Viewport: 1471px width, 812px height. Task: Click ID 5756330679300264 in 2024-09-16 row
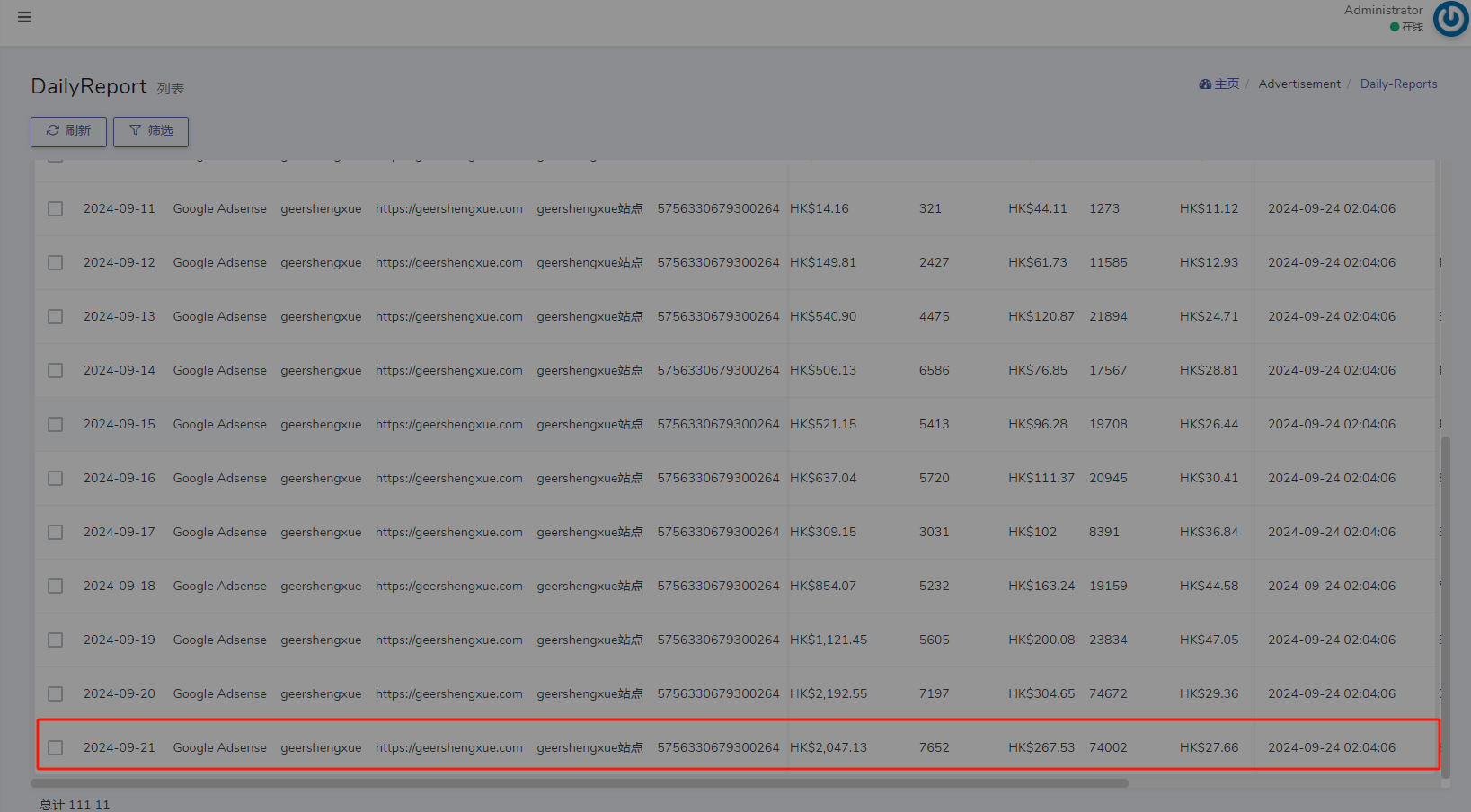click(x=718, y=478)
